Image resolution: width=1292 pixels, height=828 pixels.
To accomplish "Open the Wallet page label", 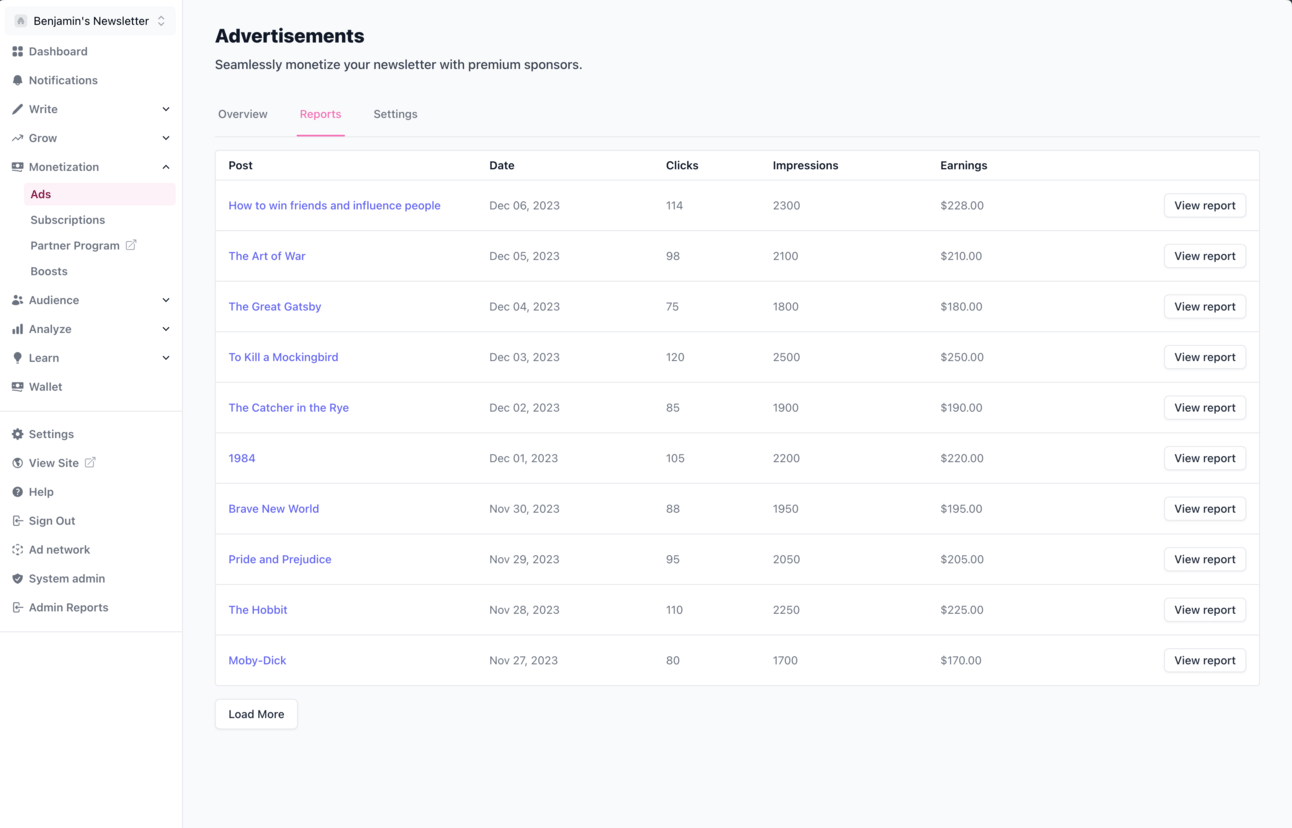I will click(45, 387).
